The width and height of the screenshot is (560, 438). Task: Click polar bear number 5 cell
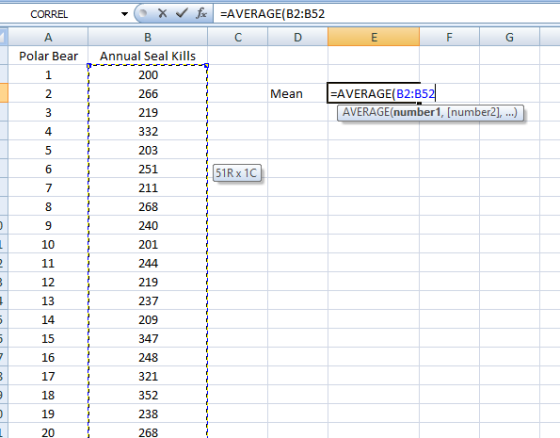(48, 150)
